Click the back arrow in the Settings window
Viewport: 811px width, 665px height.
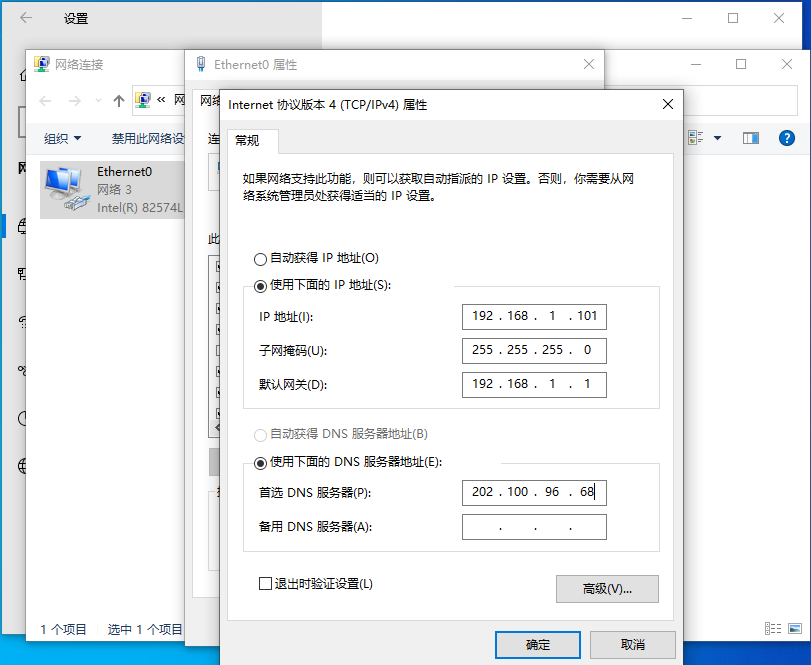[x=24, y=18]
